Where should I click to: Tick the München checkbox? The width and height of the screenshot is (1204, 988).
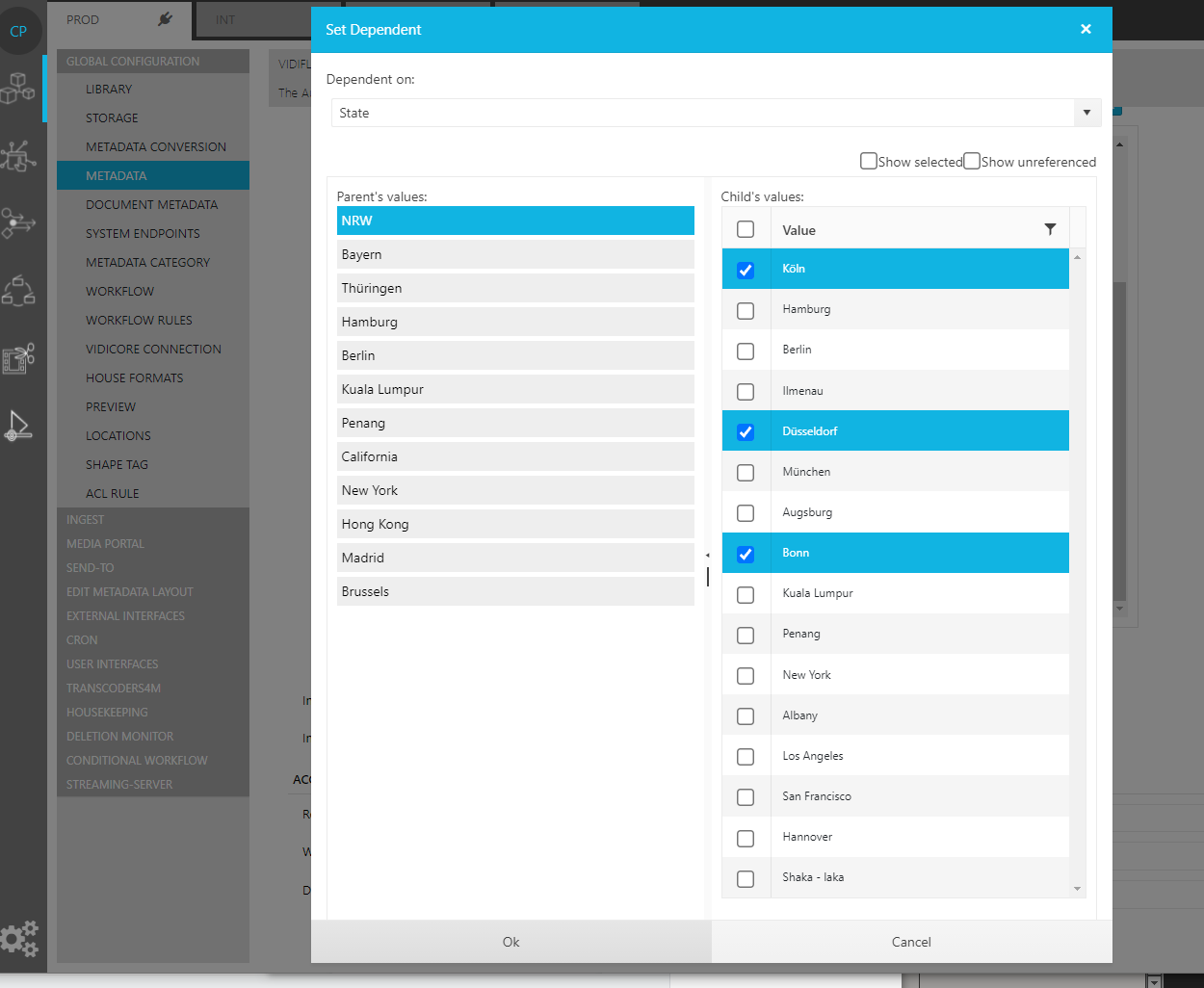coord(746,473)
